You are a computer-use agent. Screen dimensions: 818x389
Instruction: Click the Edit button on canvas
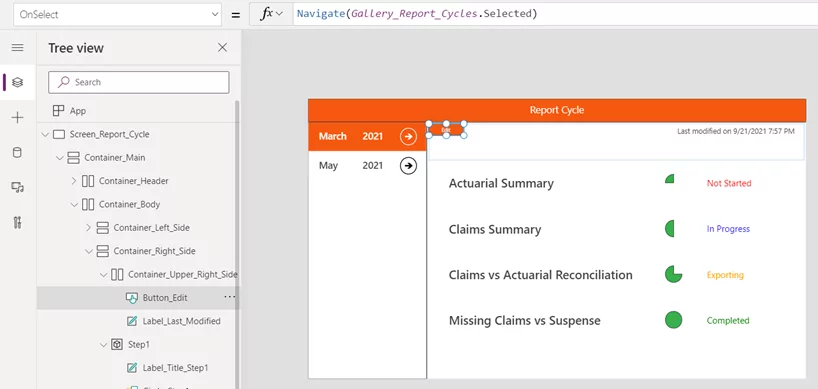(446, 129)
